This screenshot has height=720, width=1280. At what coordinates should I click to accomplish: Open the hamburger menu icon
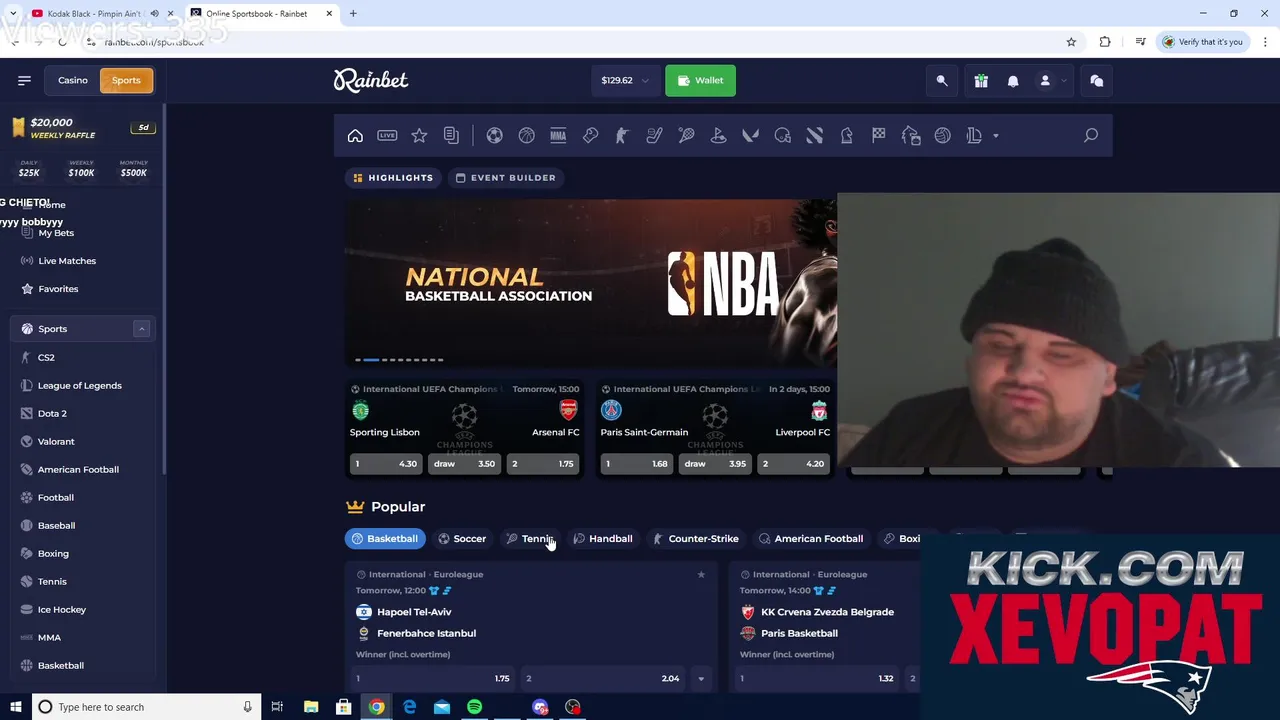pos(24,80)
